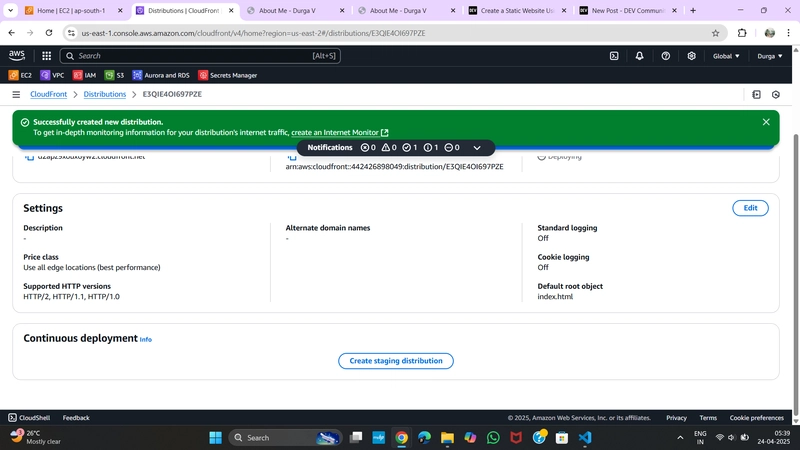Focus the AWS console search box
This screenshot has height=450, width=800.
200,56
